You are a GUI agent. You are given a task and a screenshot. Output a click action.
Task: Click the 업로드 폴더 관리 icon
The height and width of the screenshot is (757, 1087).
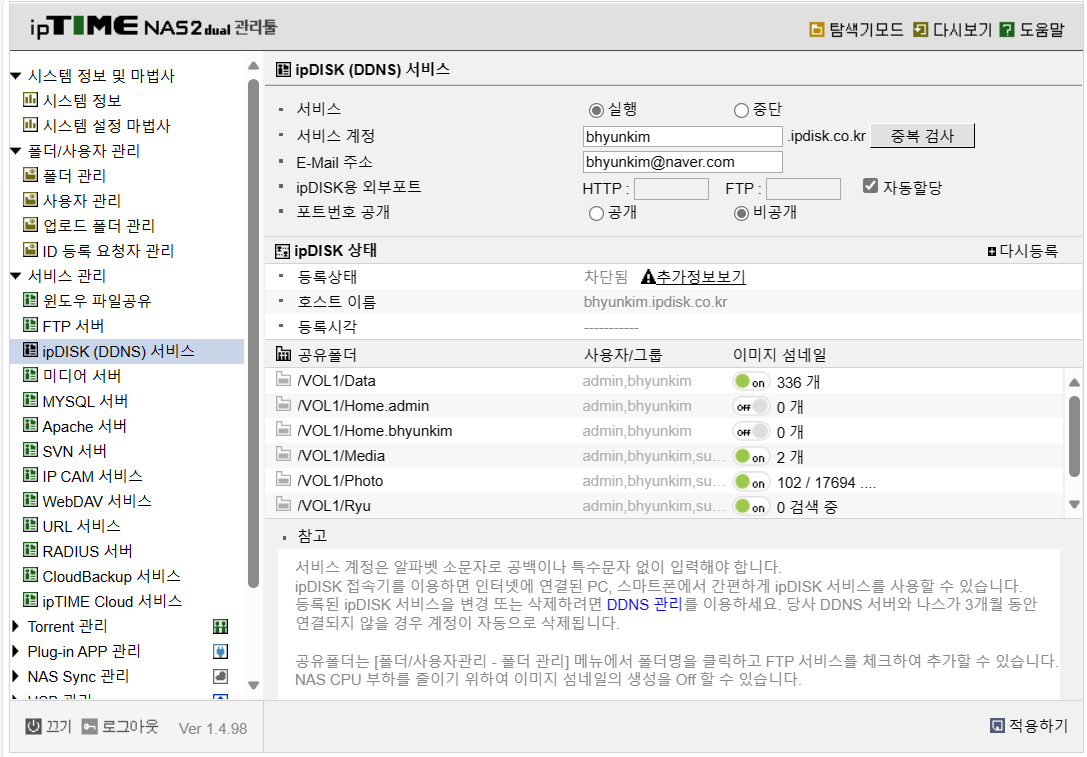pos(30,225)
